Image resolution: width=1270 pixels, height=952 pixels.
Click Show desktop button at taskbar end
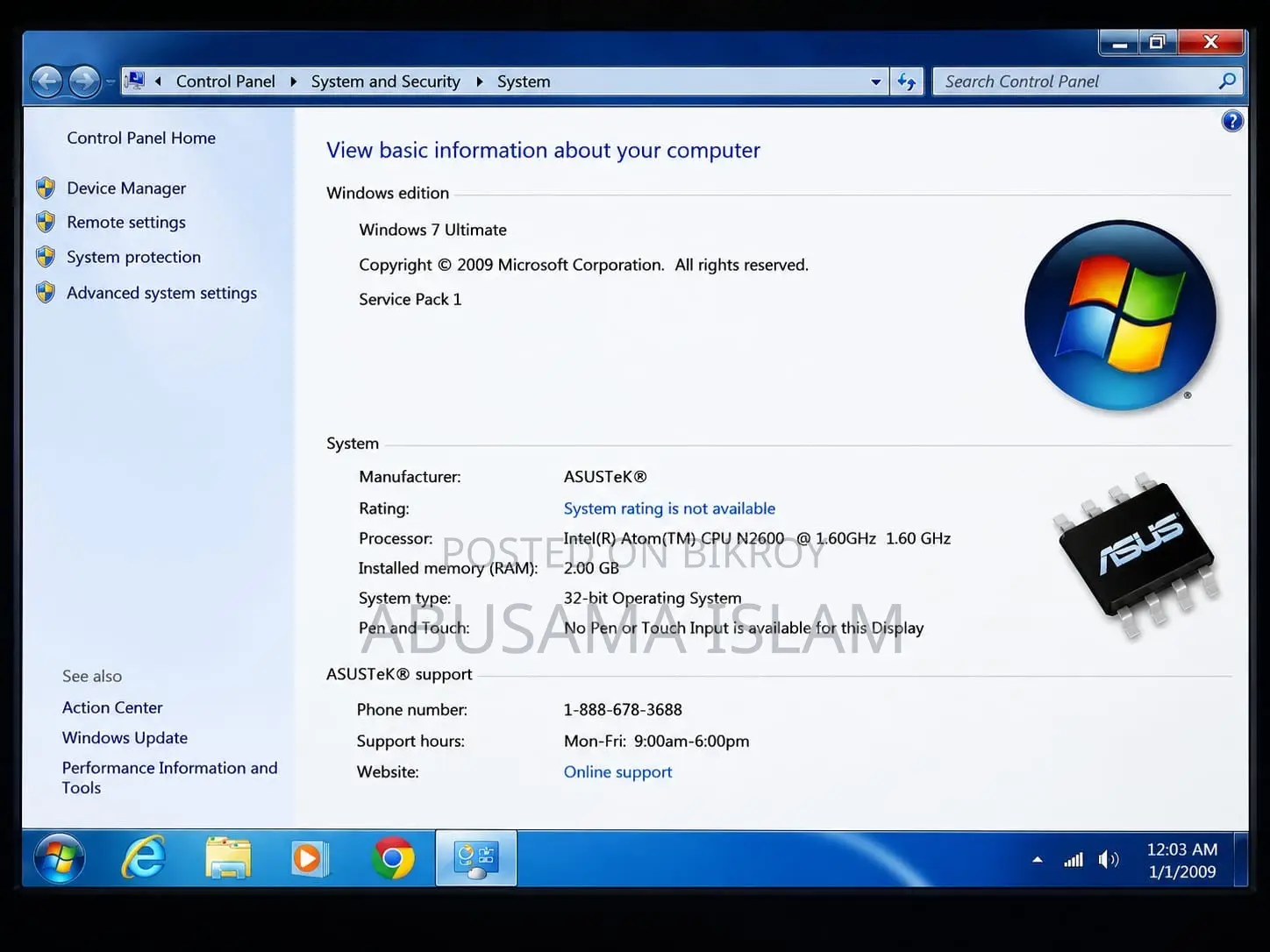point(1241,858)
